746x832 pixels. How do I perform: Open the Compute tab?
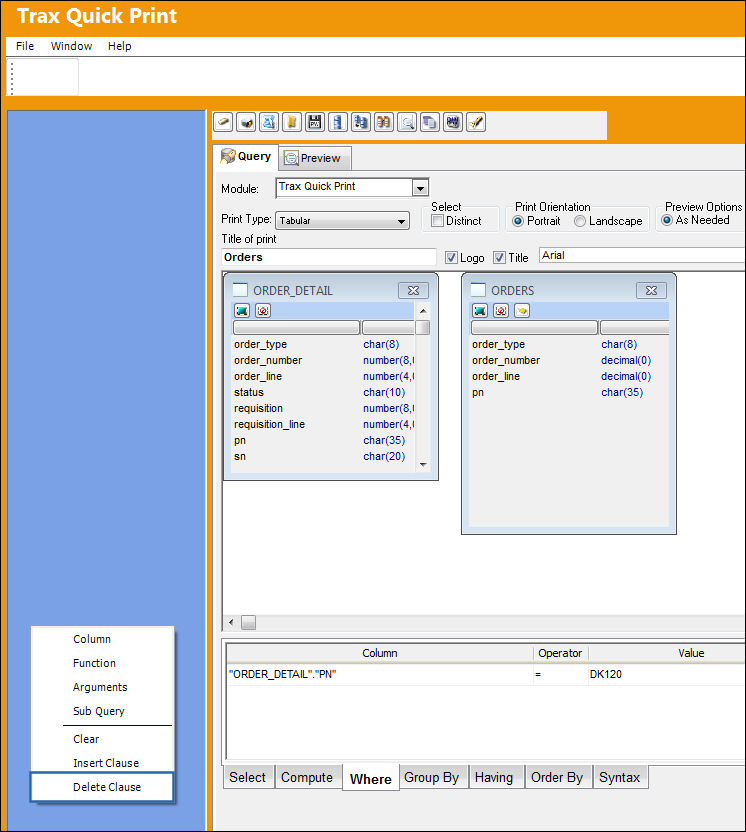click(x=307, y=777)
